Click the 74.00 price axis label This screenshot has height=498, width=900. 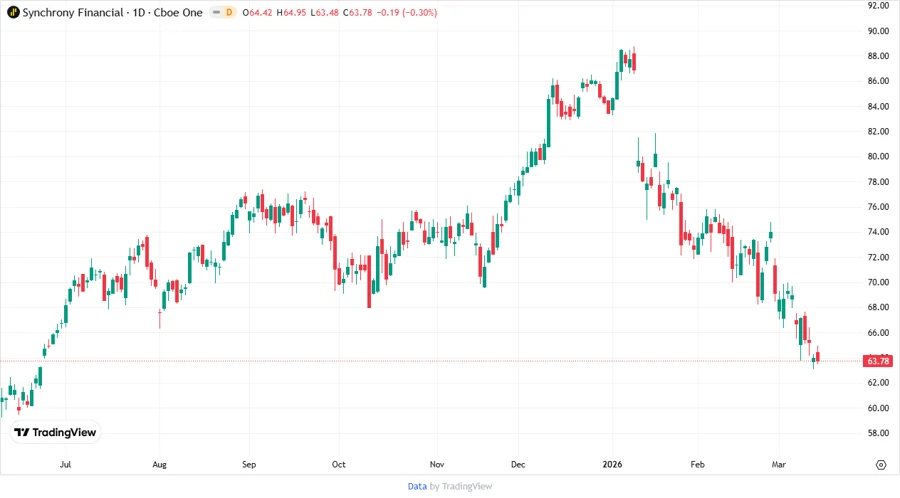878,232
